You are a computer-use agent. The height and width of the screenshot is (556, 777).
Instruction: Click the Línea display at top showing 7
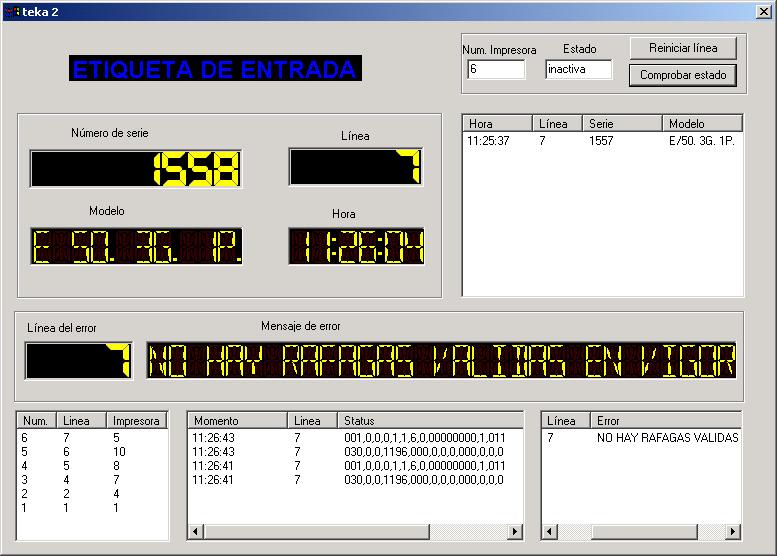356,167
